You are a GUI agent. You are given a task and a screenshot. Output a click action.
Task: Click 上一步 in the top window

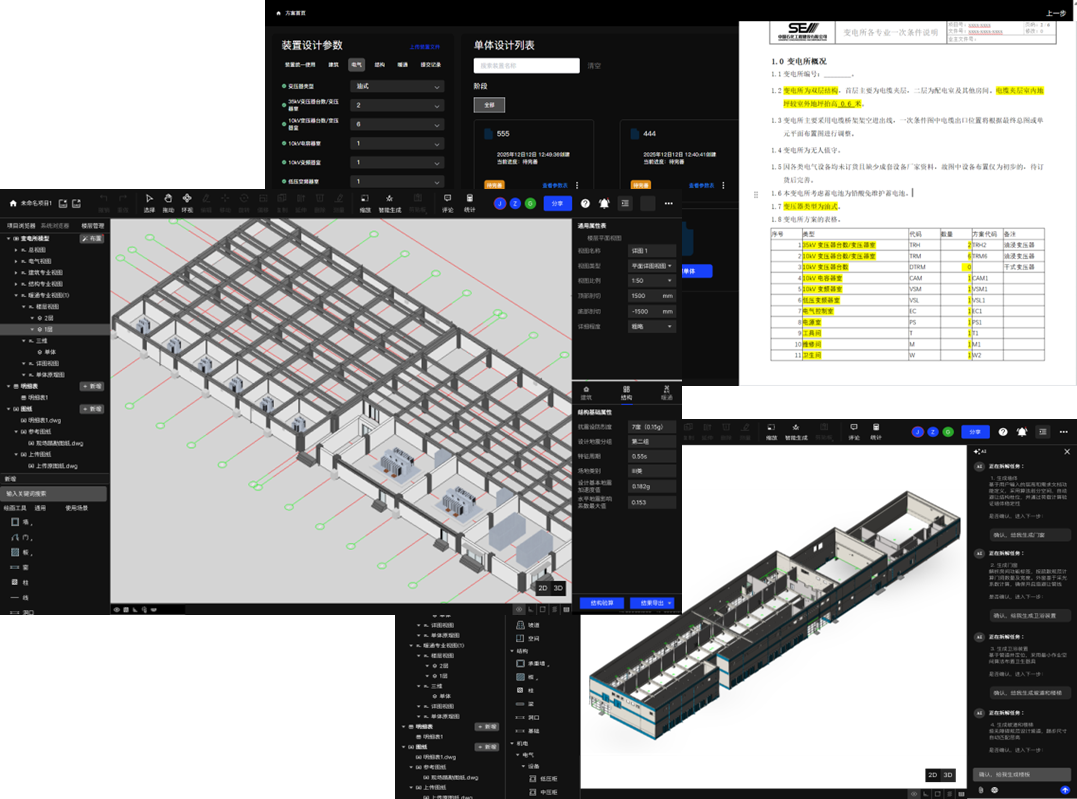1056,13
